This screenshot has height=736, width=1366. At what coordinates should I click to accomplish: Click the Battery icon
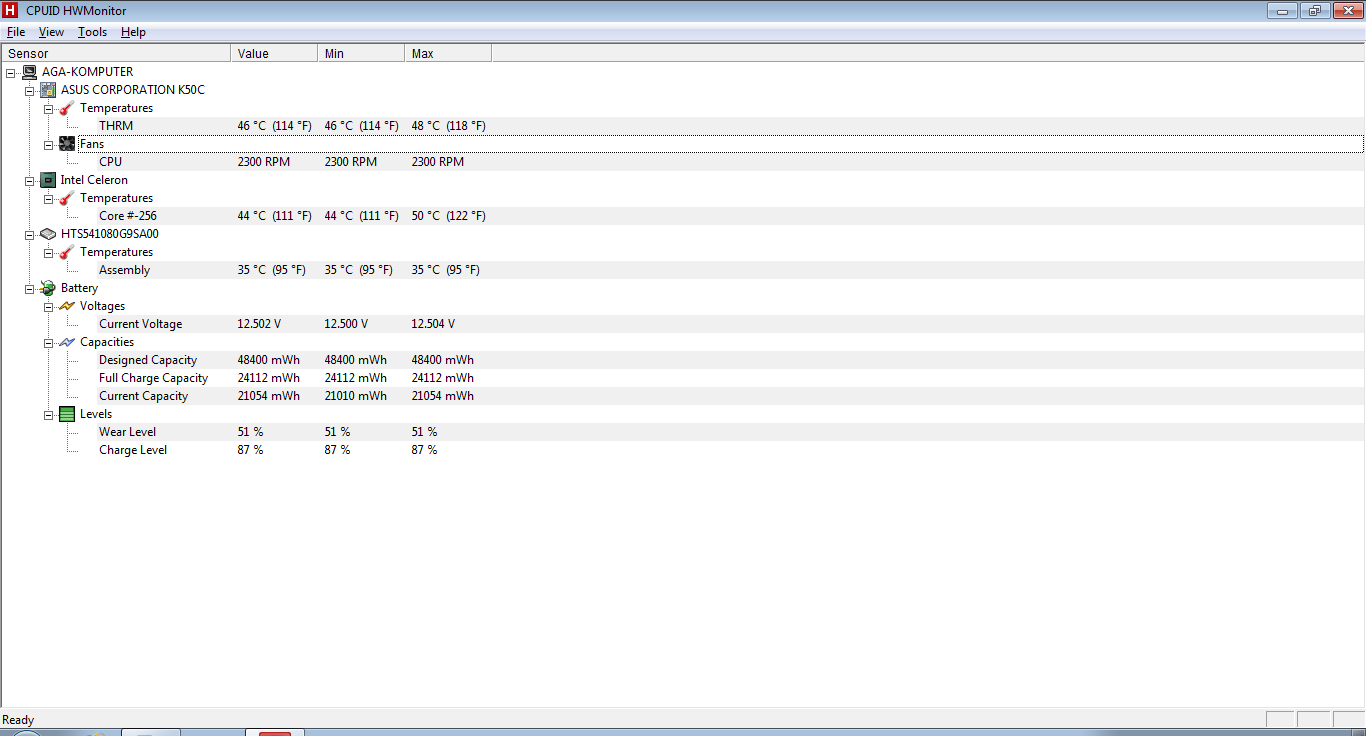pyautogui.click(x=48, y=288)
